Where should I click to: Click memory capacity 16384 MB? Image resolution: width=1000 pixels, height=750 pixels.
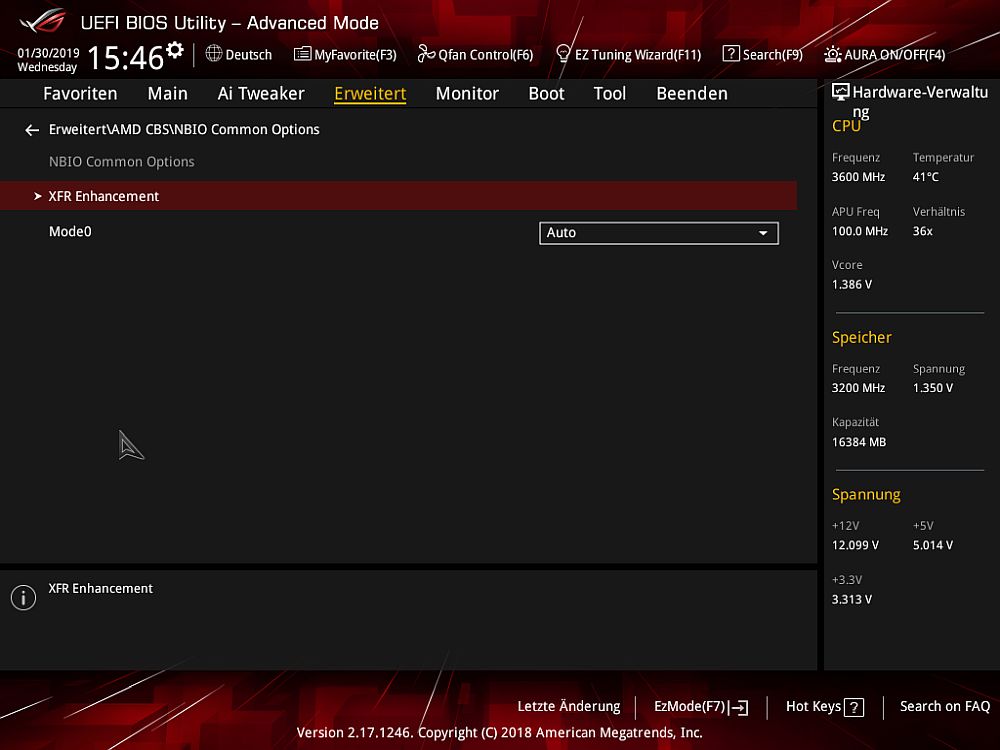pyautogui.click(x=858, y=442)
